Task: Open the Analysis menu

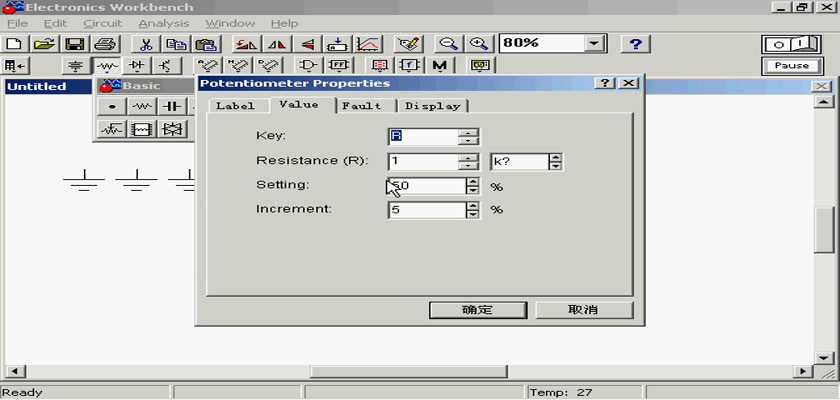Action: [164, 24]
